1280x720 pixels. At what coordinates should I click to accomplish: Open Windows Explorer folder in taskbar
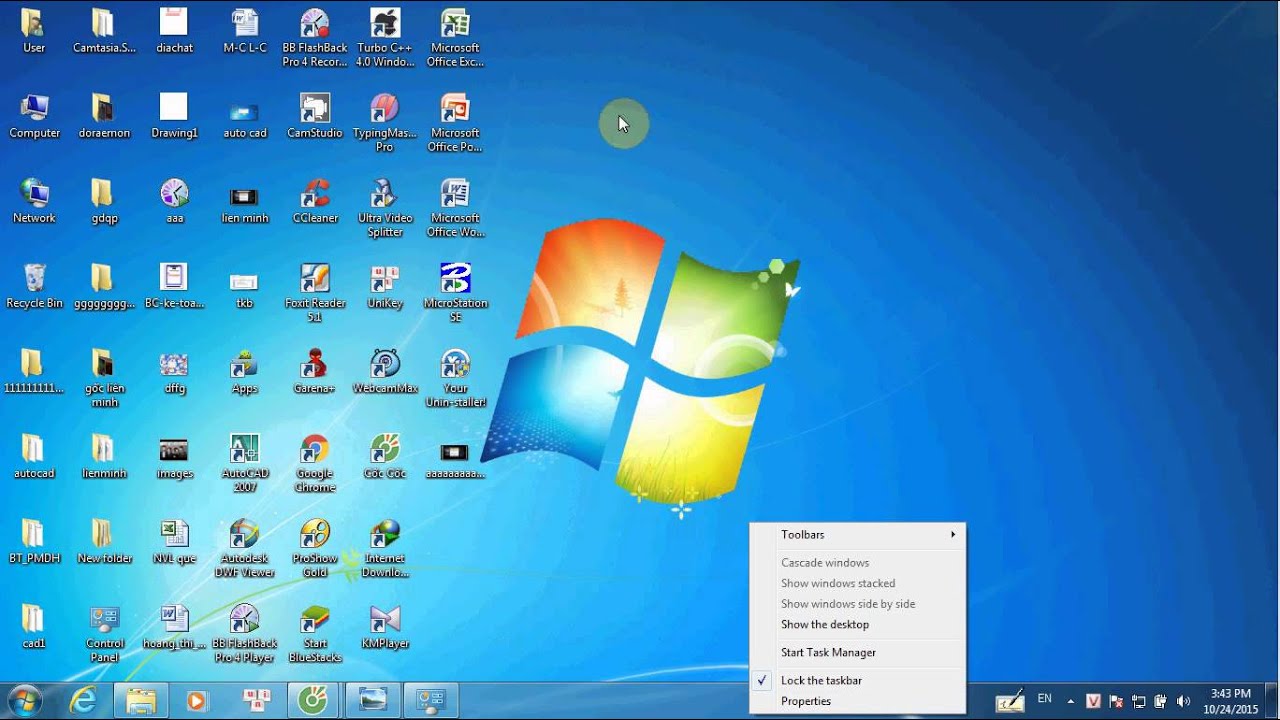(141, 701)
